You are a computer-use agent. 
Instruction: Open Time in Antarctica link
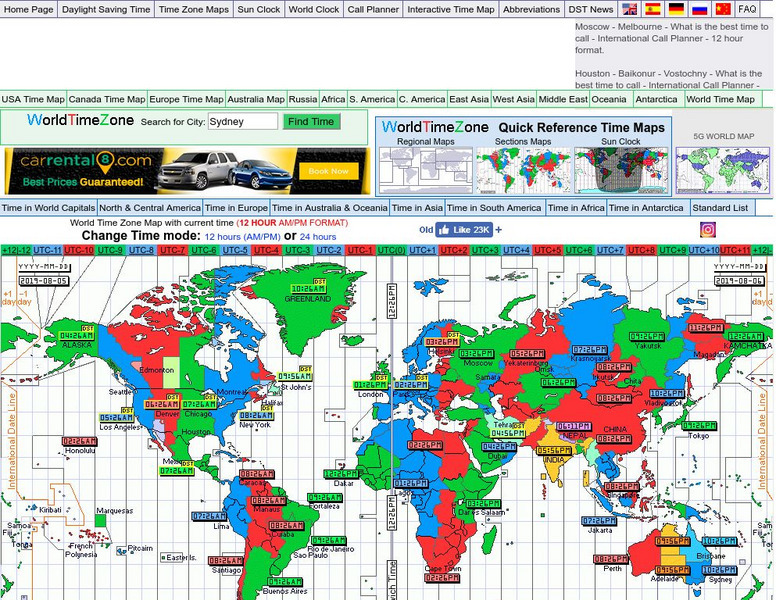coord(646,208)
